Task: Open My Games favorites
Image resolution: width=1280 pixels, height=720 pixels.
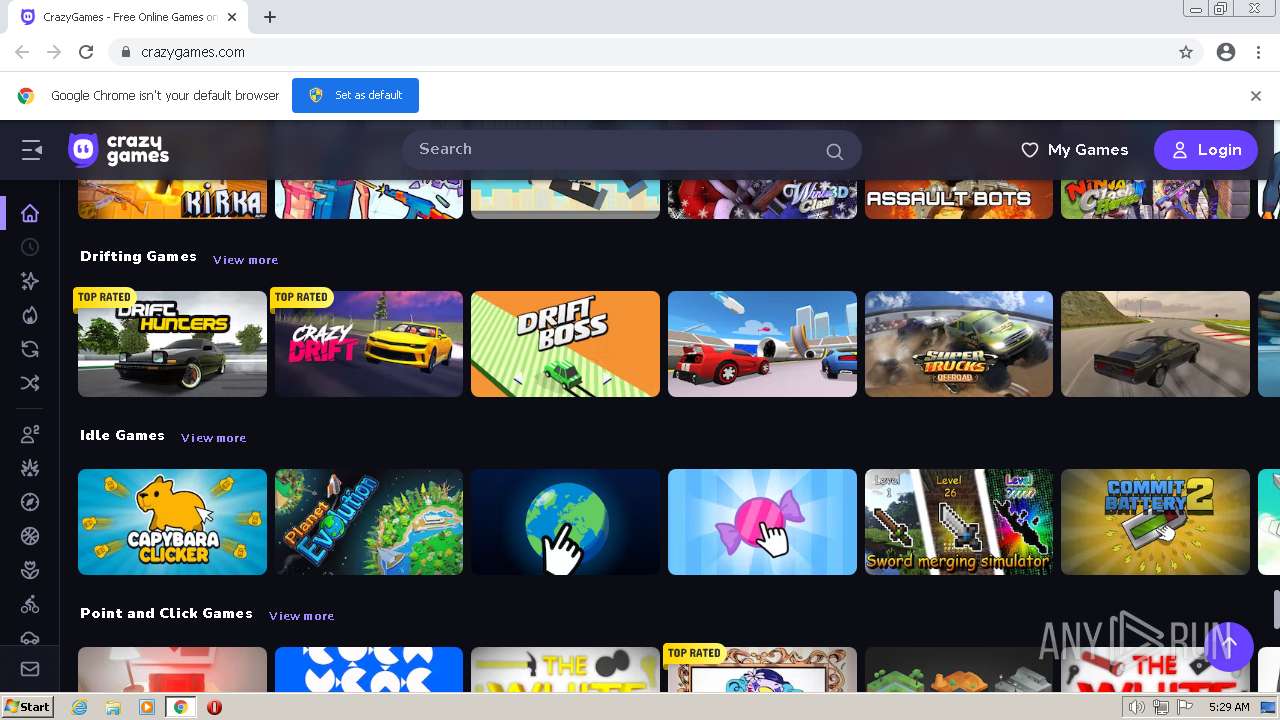Action: 1074,150
